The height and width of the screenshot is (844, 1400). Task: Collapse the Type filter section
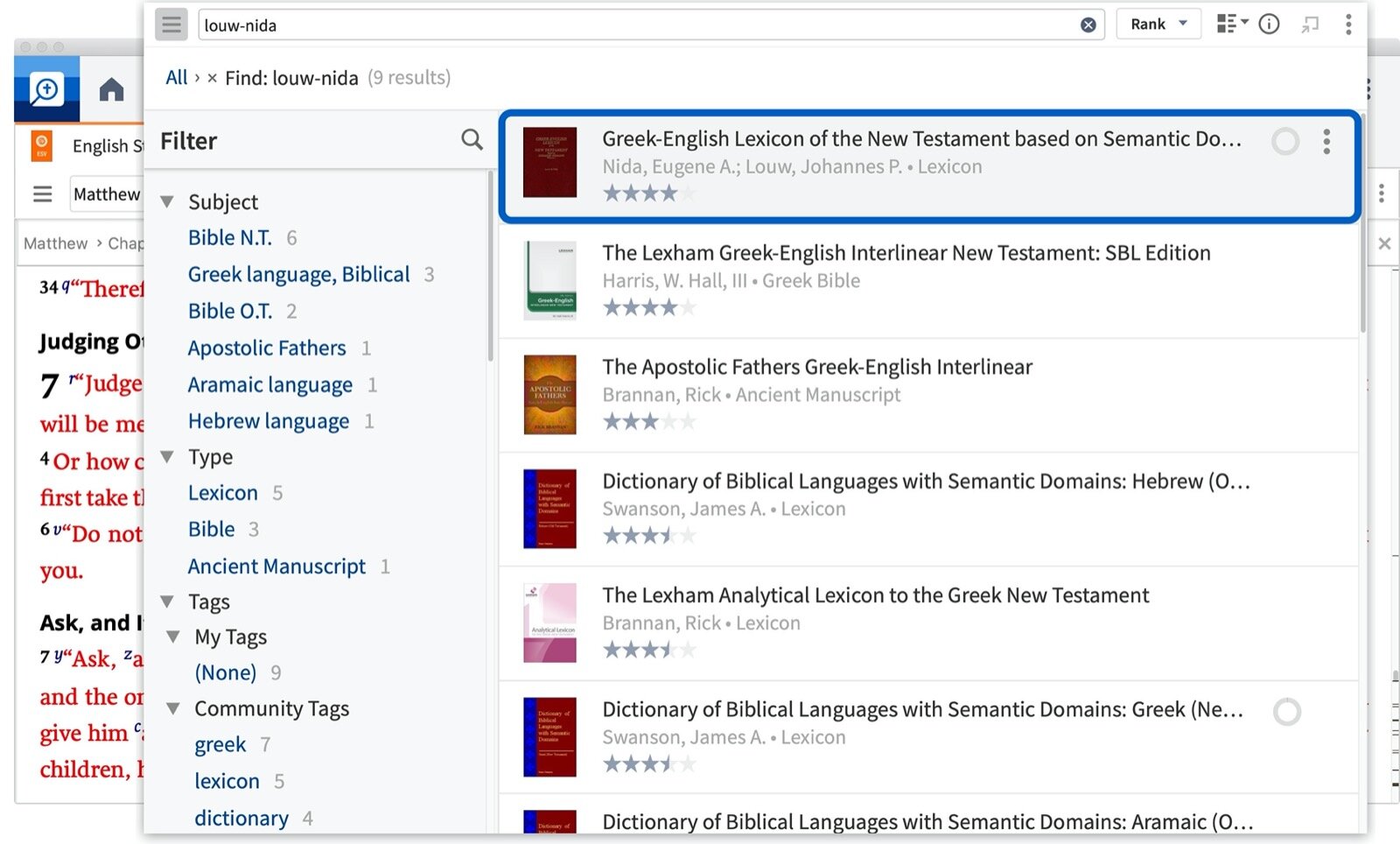(167, 457)
